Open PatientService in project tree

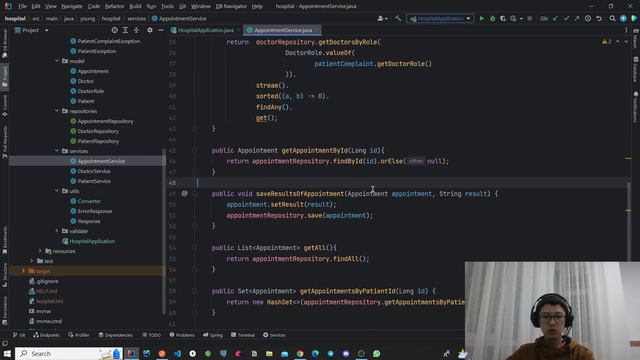click(94, 181)
